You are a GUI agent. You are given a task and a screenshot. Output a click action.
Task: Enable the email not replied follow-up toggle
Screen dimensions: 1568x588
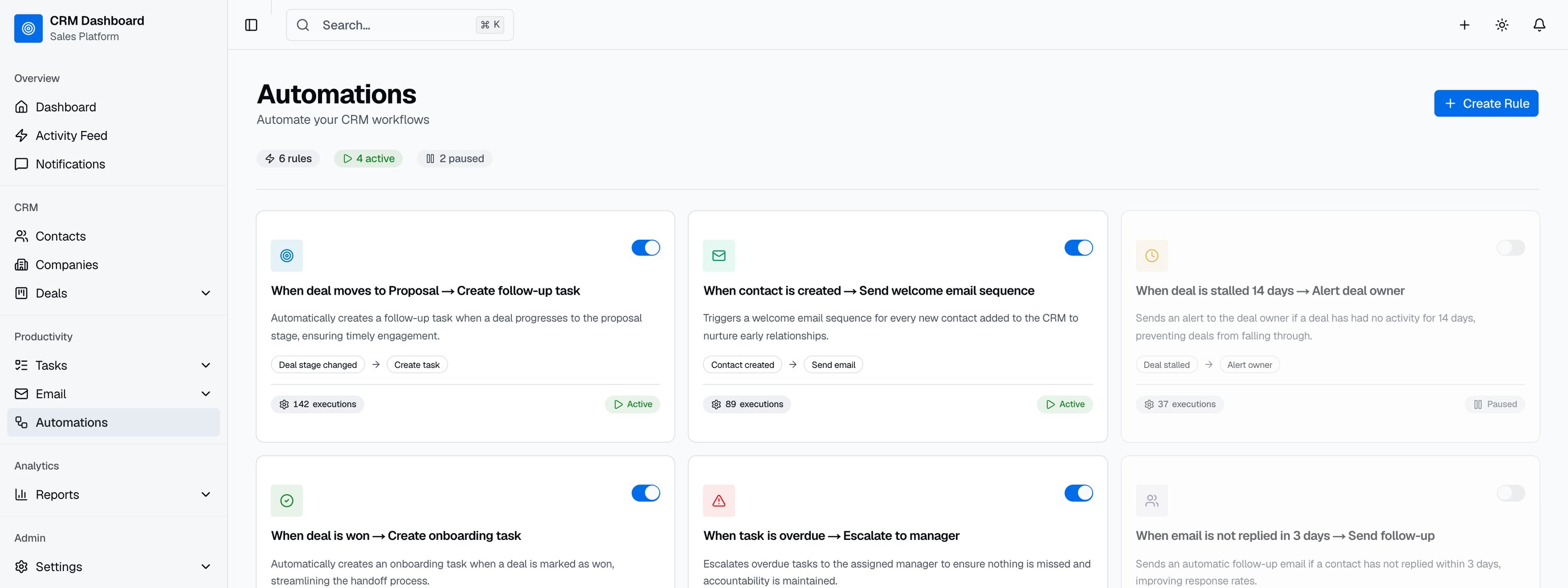pos(1510,493)
